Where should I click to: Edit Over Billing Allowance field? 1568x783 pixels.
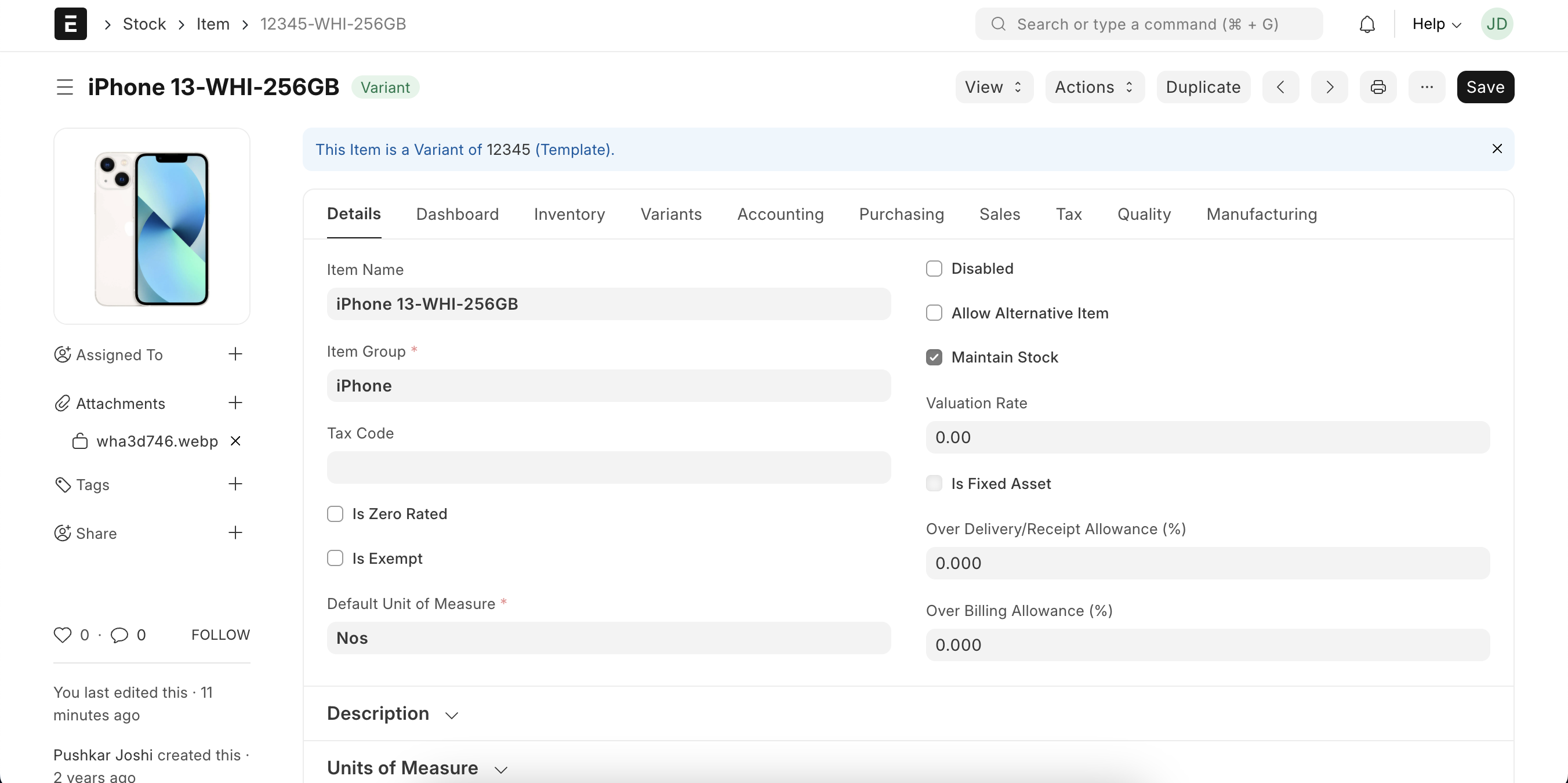coord(1208,645)
